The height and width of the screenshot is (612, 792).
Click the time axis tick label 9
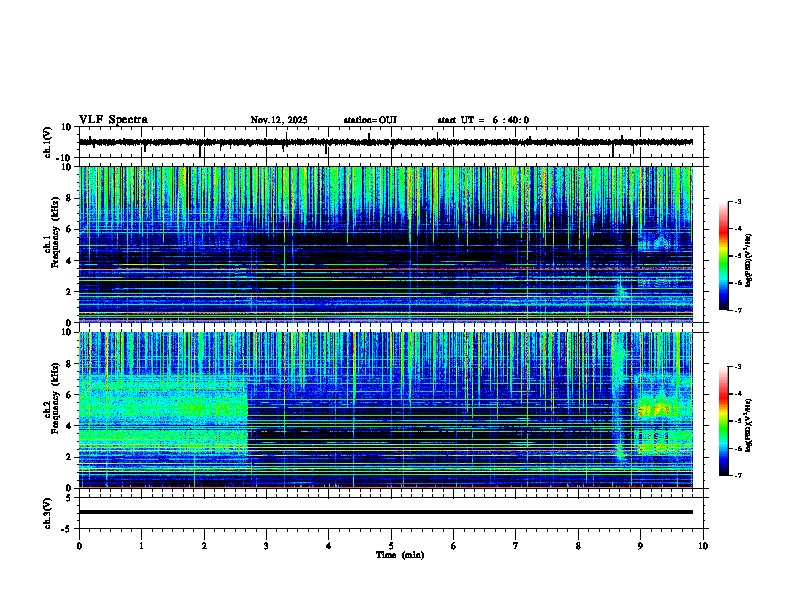tap(640, 546)
